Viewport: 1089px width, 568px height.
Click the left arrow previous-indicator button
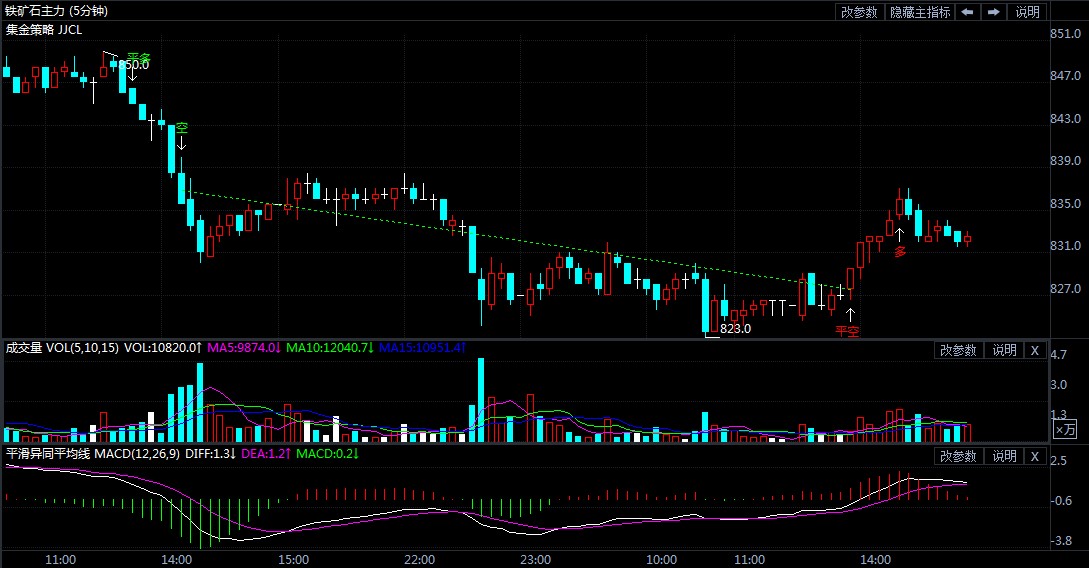coord(967,12)
